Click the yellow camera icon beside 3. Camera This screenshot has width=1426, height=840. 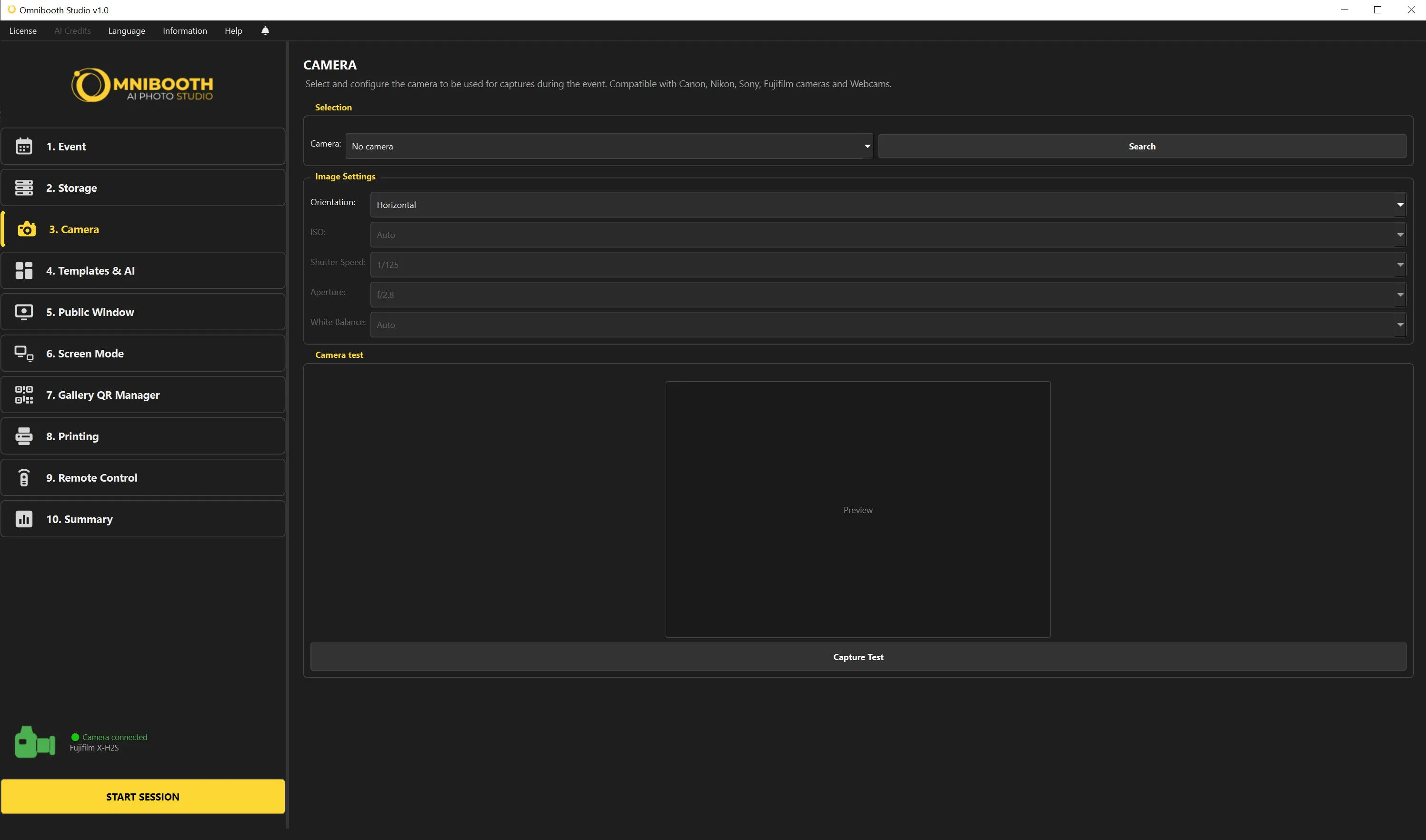(x=27, y=229)
